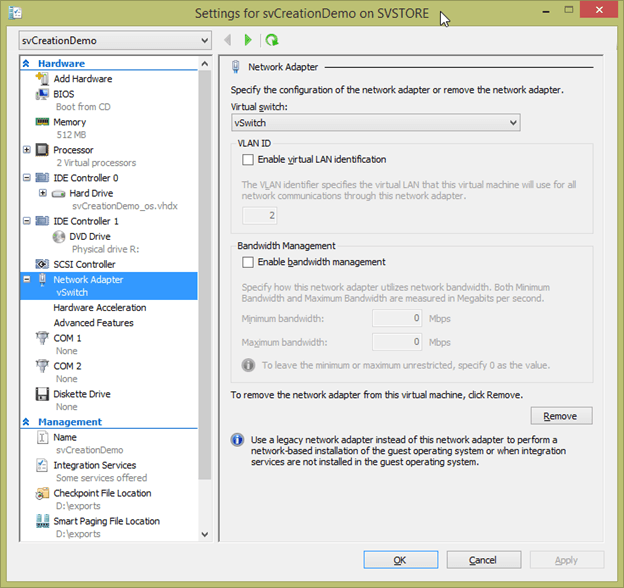Click the SCSI Controller icon
Image resolution: width=624 pixels, height=588 pixels.
click(x=42, y=264)
